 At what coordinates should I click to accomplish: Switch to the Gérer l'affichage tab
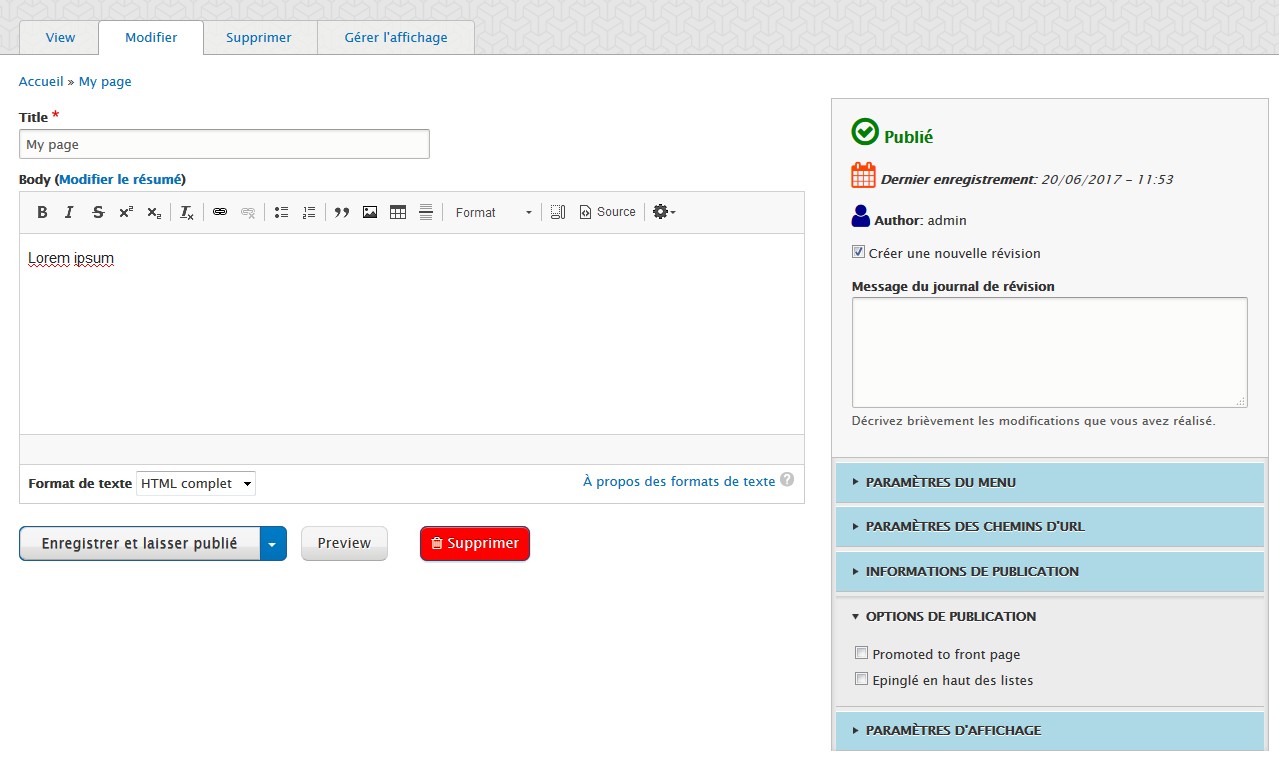point(396,37)
